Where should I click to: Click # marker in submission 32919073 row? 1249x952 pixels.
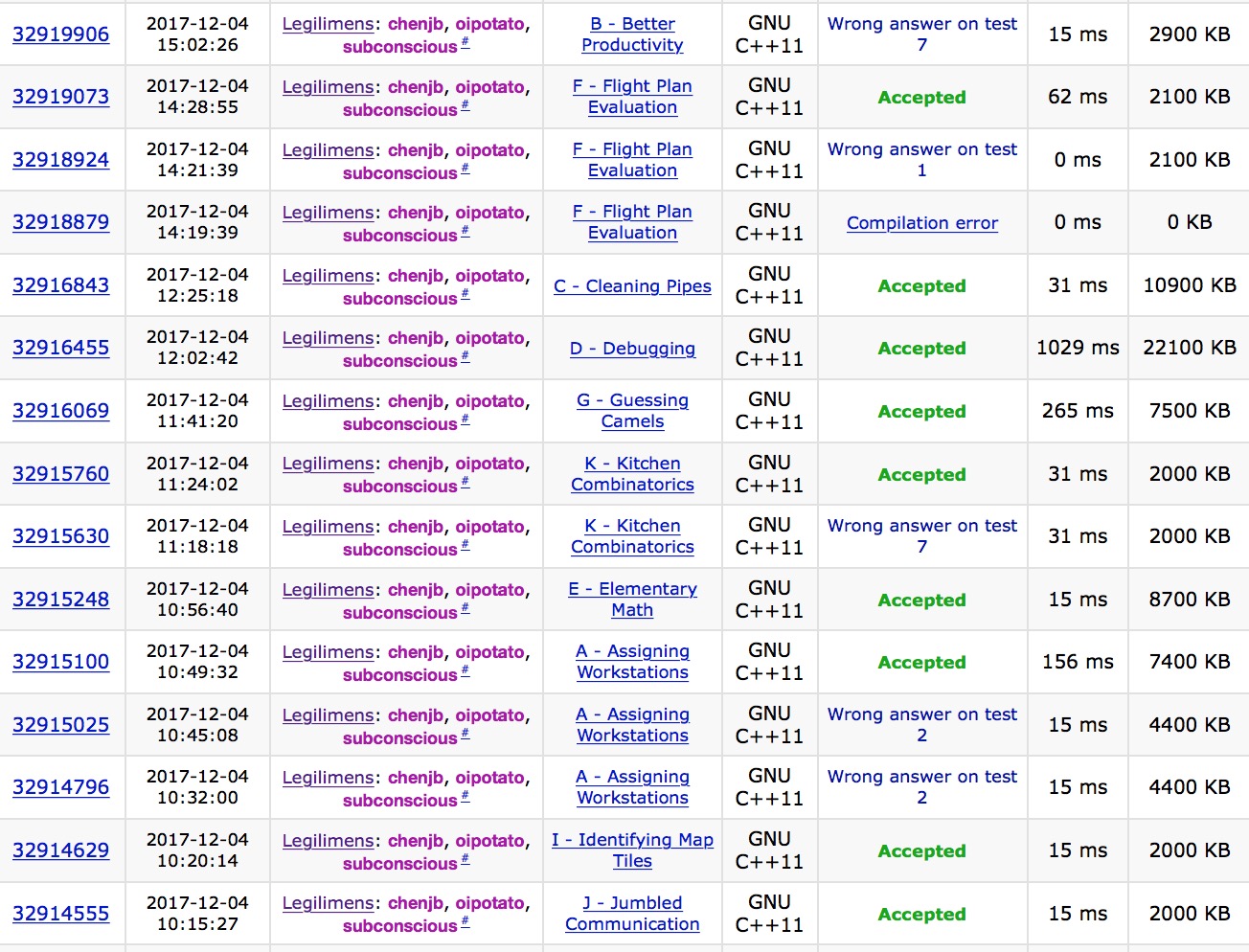coord(466,105)
